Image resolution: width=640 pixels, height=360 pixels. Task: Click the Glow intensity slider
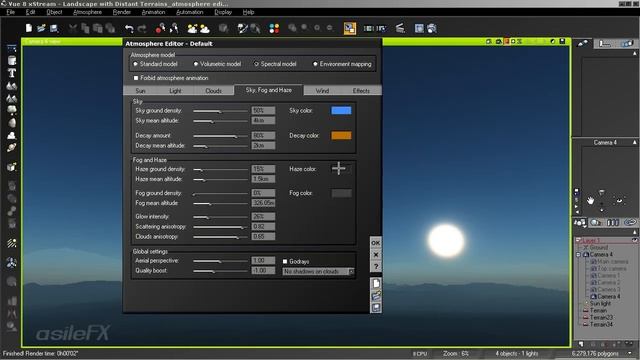point(220,217)
